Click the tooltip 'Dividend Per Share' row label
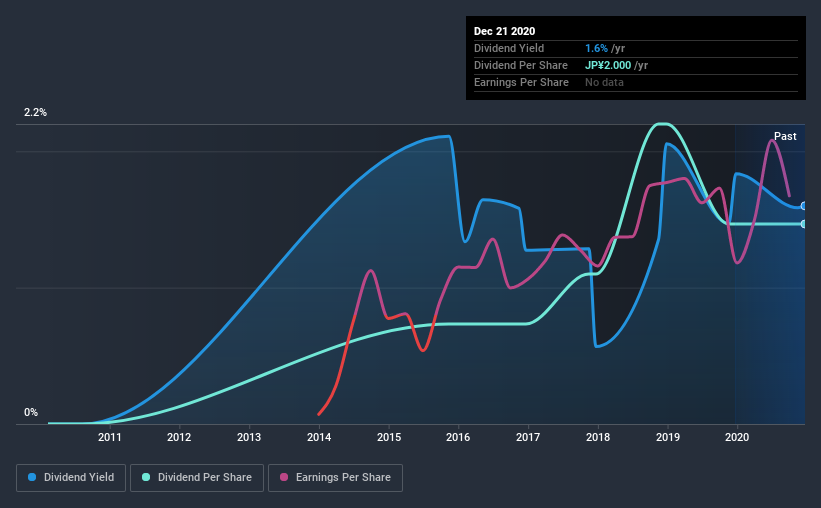This screenshot has height=508, width=821. [520, 65]
